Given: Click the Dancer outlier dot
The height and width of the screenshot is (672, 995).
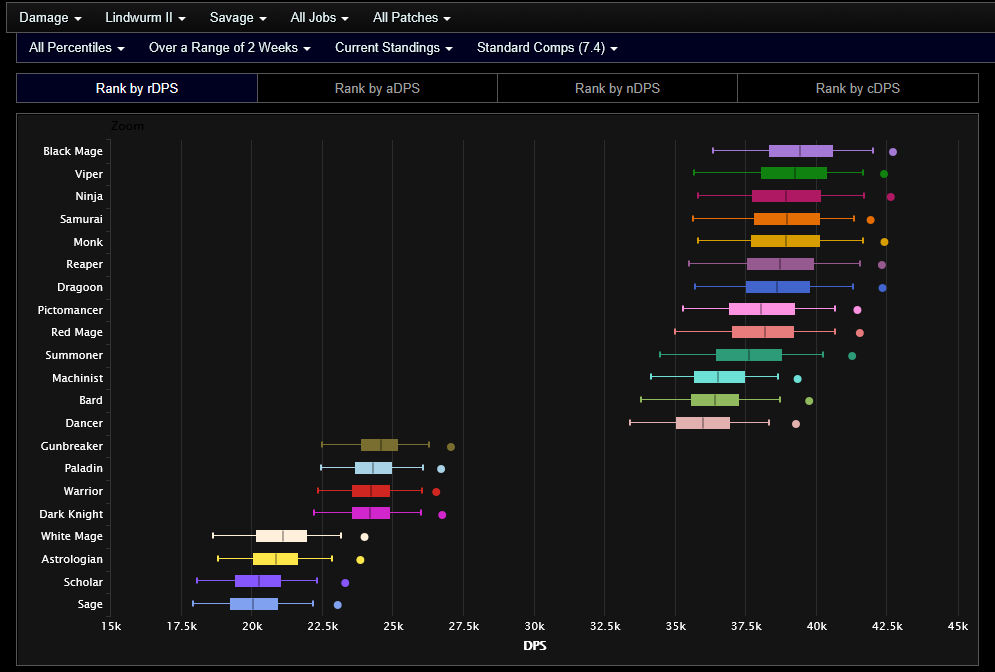Looking at the screenshot, I should point(796,424).
